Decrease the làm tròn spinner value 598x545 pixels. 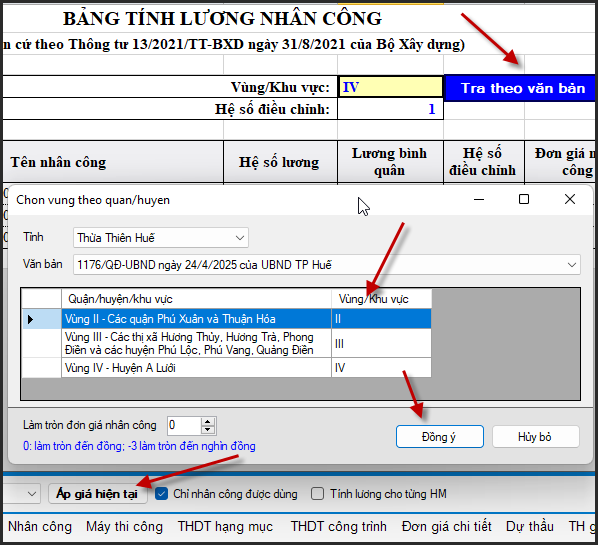[207, 430]
